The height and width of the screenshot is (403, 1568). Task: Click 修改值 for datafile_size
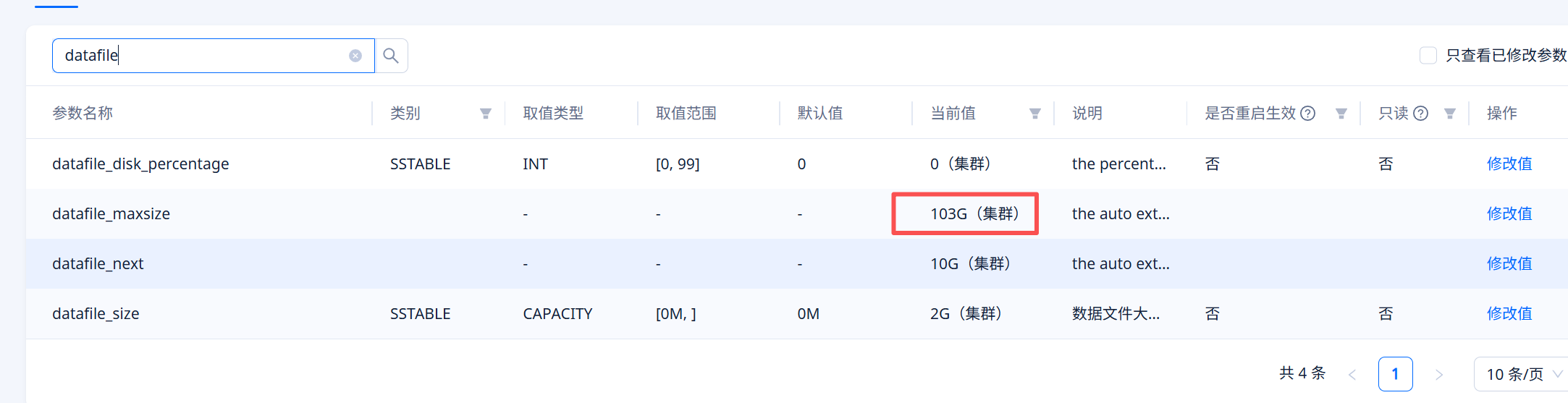pos(1509,313)
